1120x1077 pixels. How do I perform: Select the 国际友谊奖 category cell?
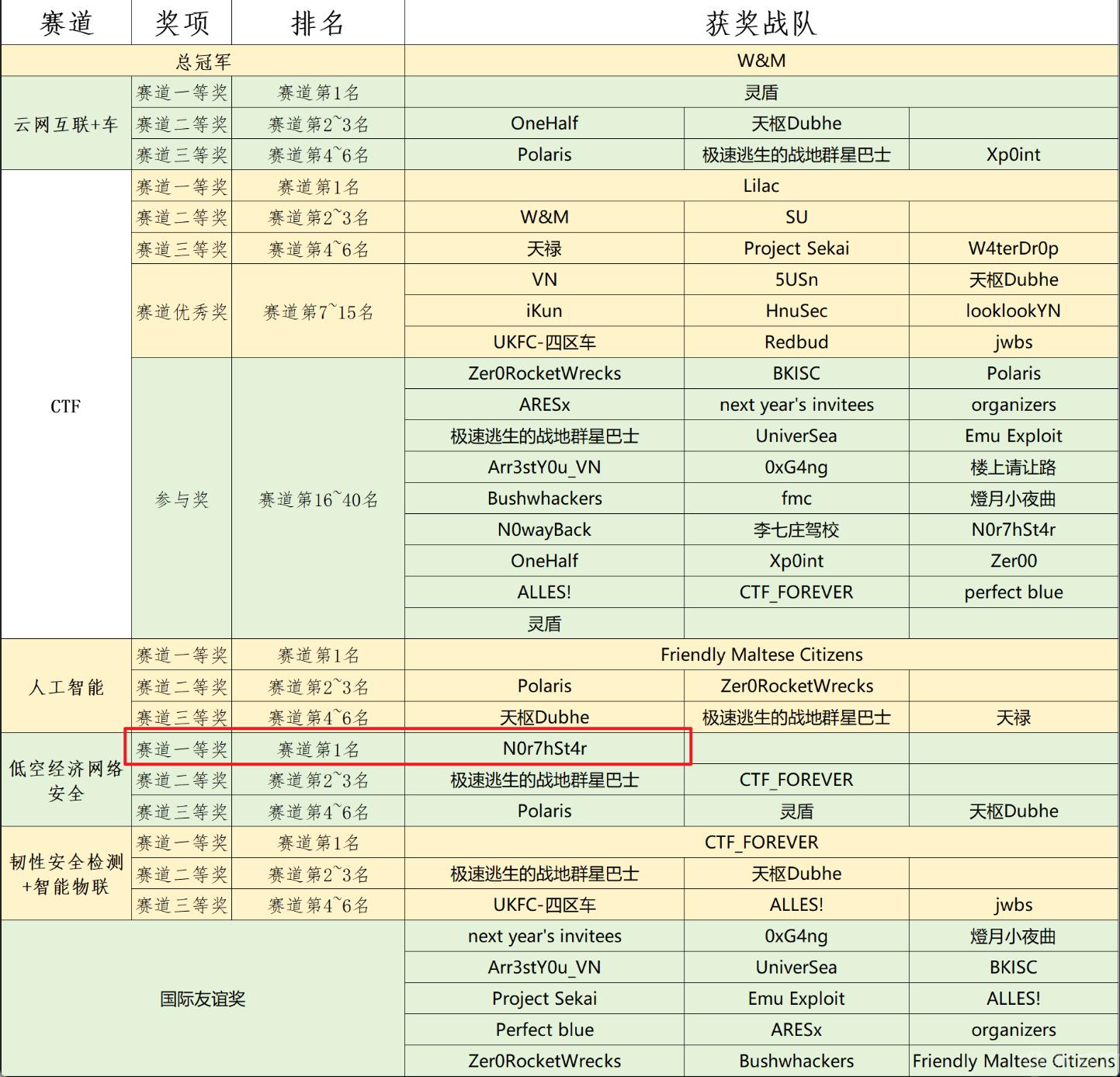click(203, 999)
